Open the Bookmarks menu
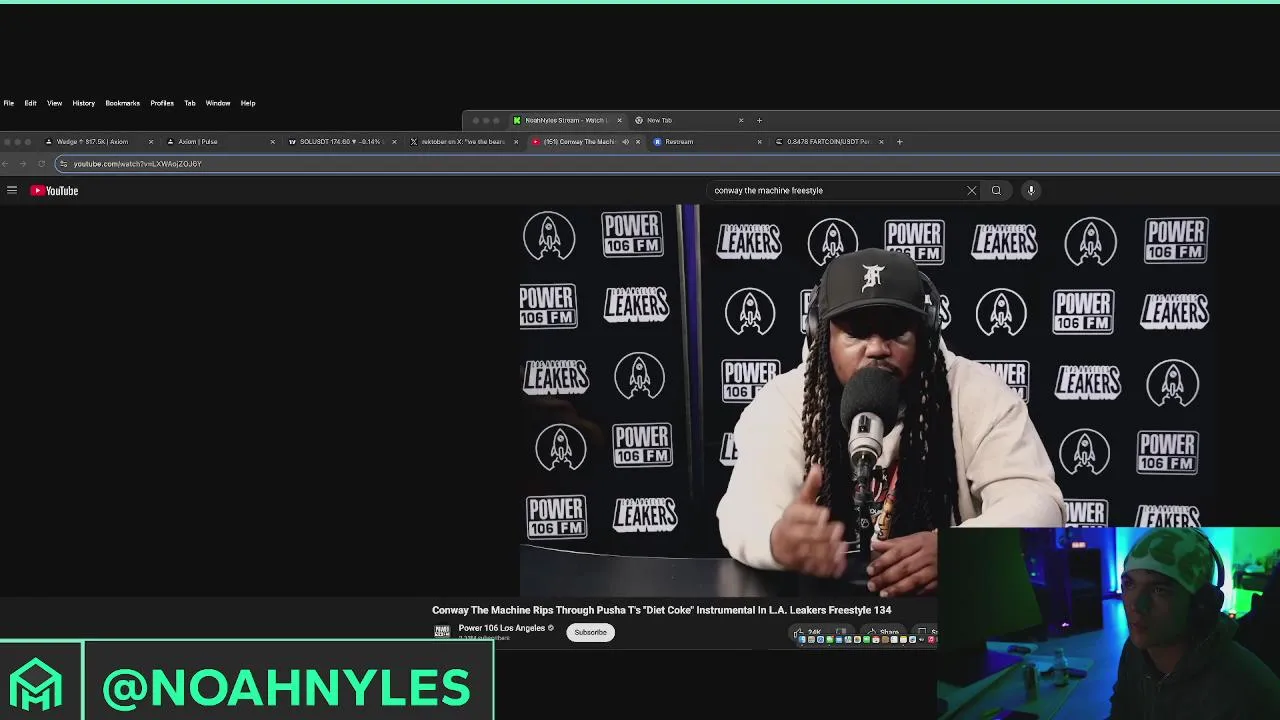The height and width of the screenshot is (720, 1280). 122,103
